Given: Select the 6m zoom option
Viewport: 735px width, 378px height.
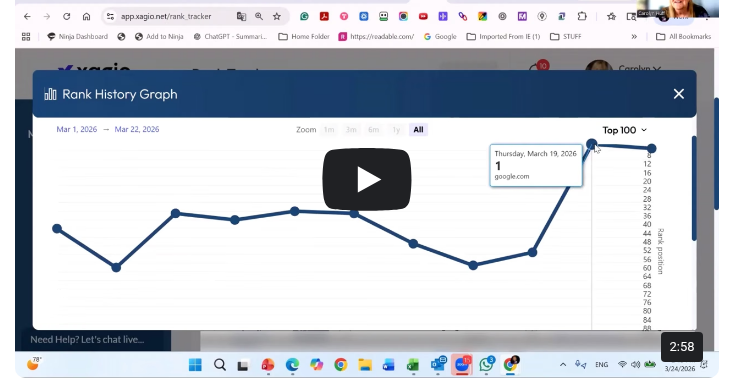Looking at the screenshot, I should (374, 129).
